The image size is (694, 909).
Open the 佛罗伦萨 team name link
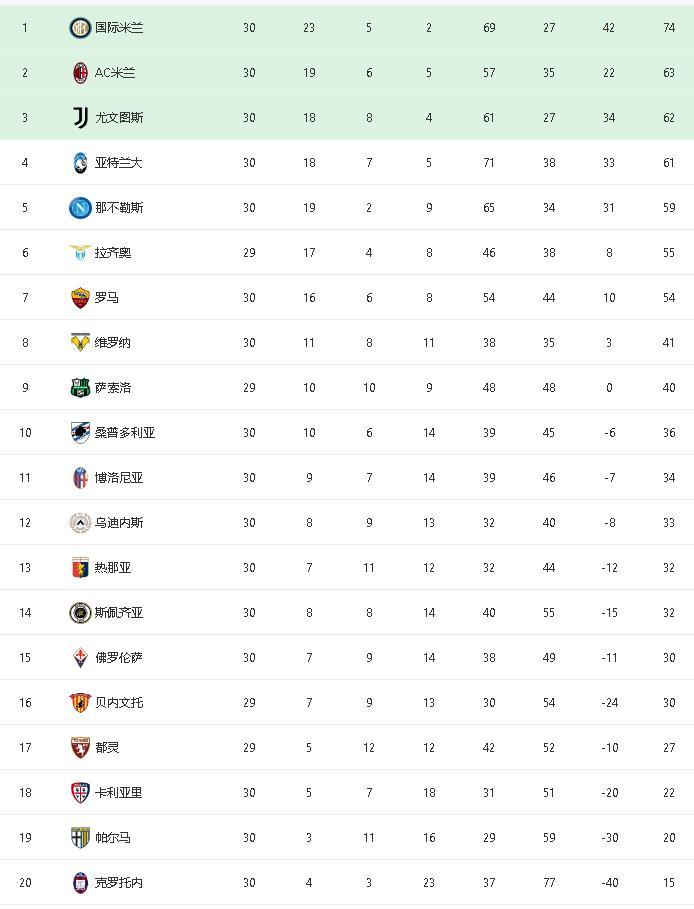[119, 658]
